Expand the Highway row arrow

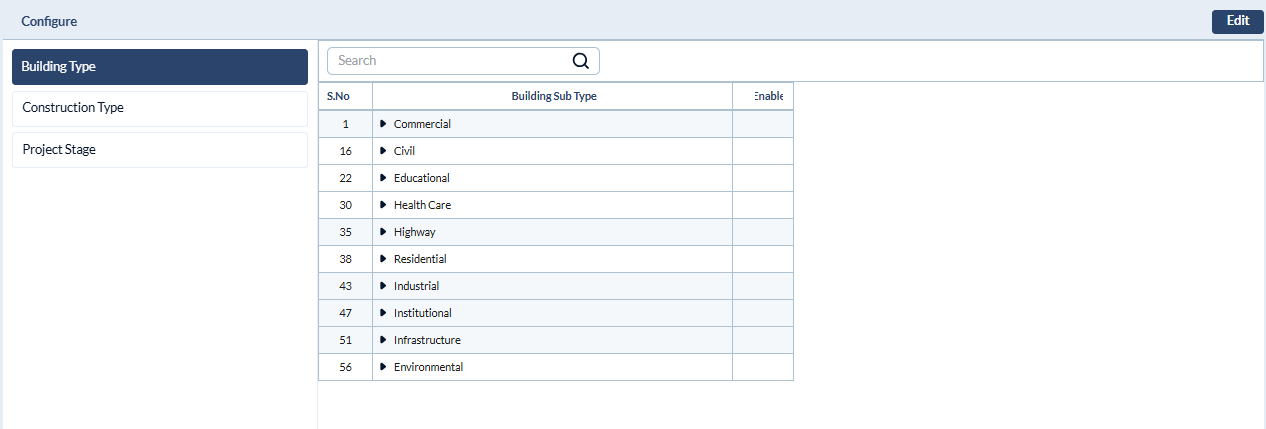pyautogui.click(x=383, y=232)
